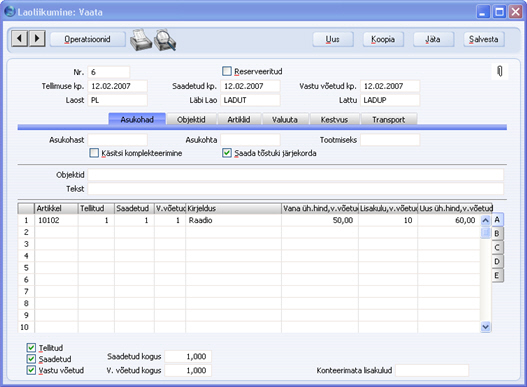The image size is (527, 387).
Task: Click the Tellimuse kp. date field
Action: coord(118,86)
